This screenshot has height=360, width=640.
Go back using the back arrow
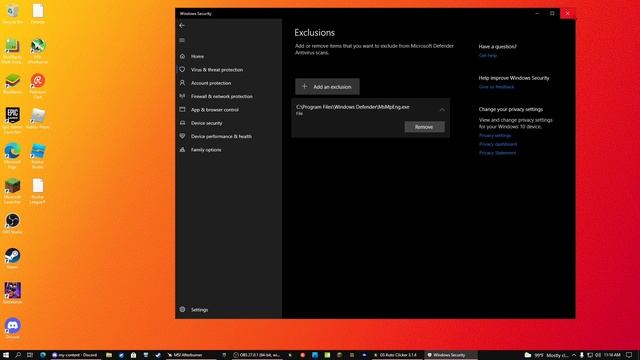click(x=182, y=25)
